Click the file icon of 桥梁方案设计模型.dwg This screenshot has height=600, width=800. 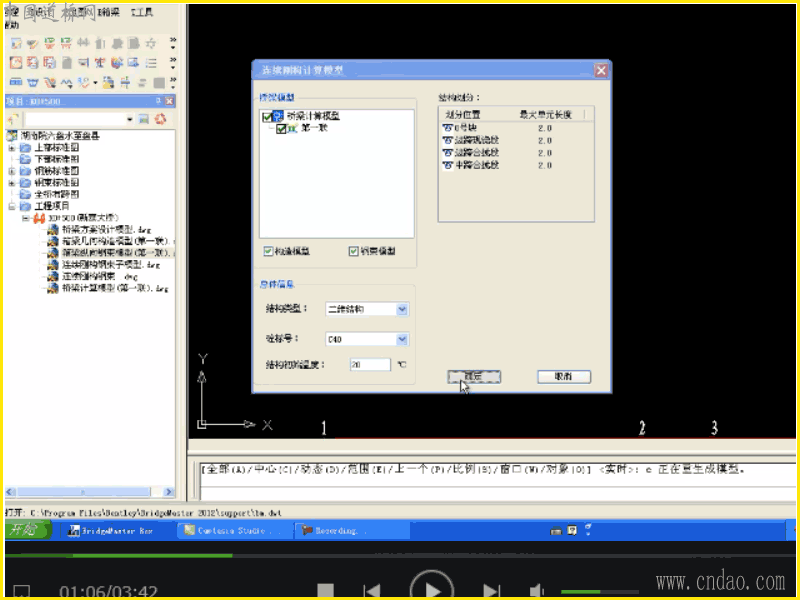pyautogui.click(x=53, y=230)
